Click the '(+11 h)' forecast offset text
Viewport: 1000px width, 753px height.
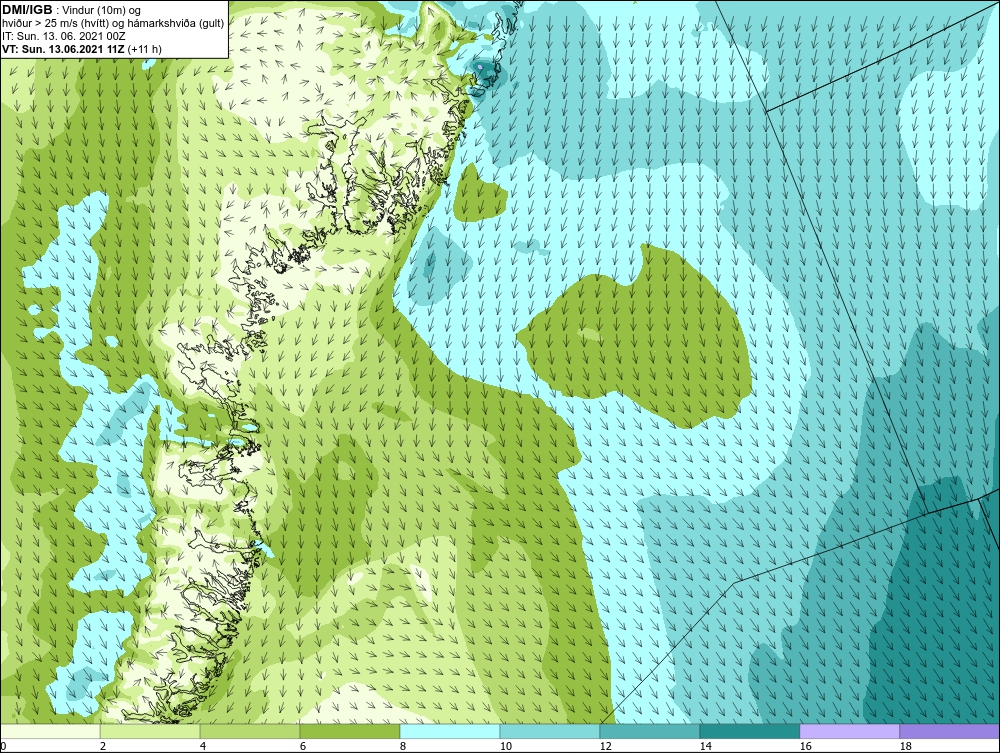(145, 49)
